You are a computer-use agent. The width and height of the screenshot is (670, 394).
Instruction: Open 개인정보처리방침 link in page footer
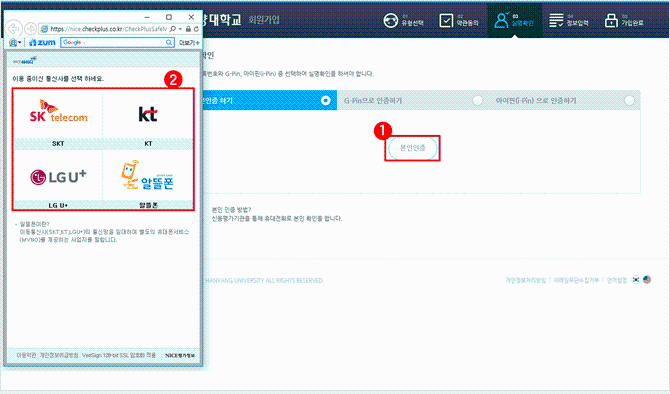coord(526,280)
